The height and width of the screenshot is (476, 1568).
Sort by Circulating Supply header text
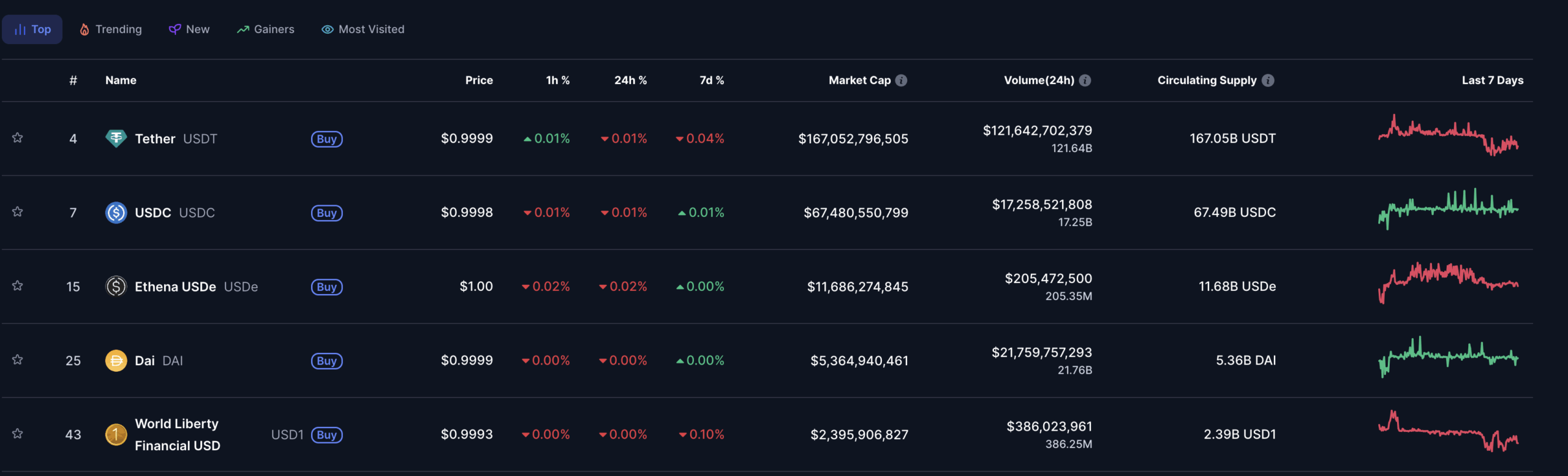pos(1207,80)
